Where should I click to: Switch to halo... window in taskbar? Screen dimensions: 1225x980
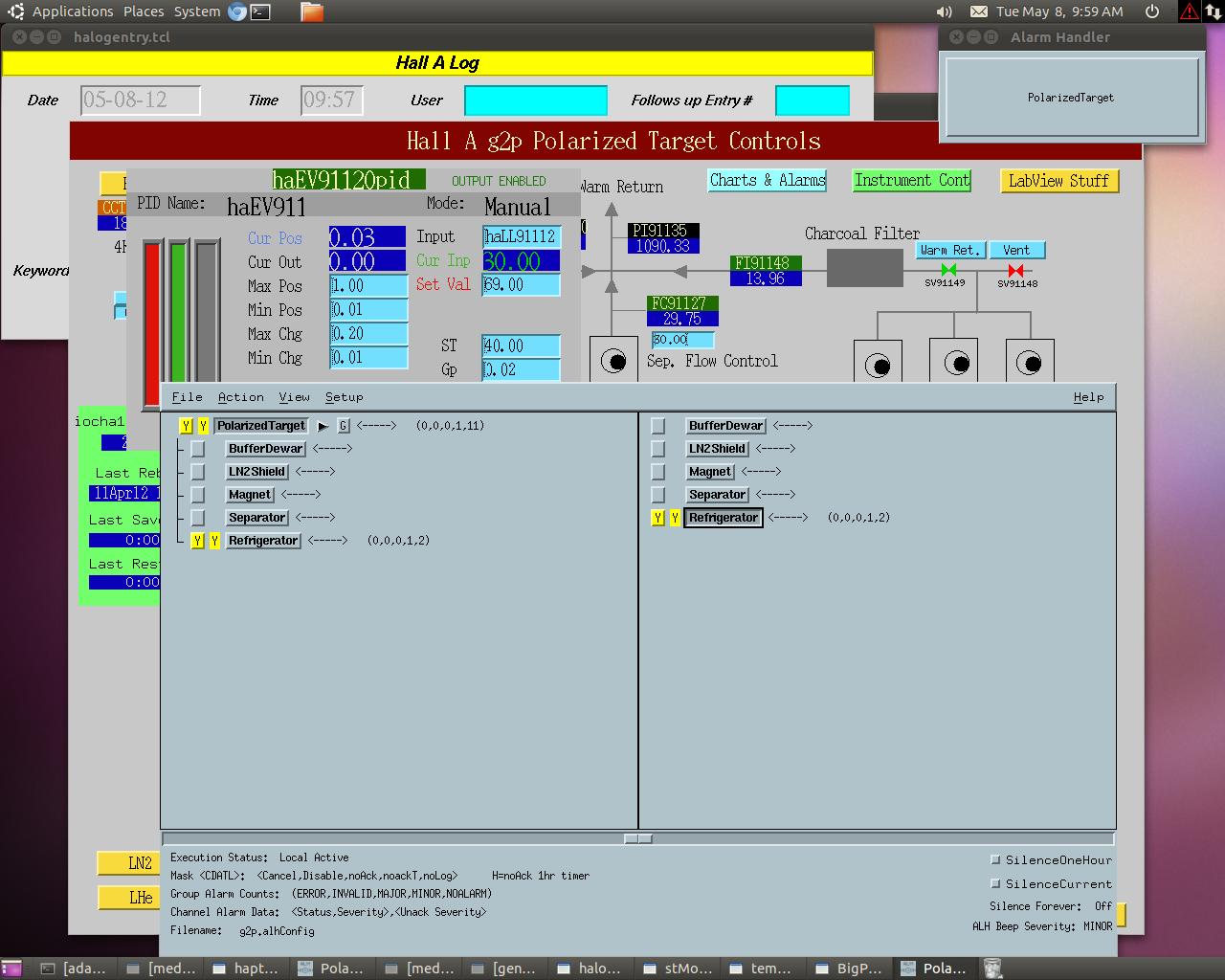590,969
